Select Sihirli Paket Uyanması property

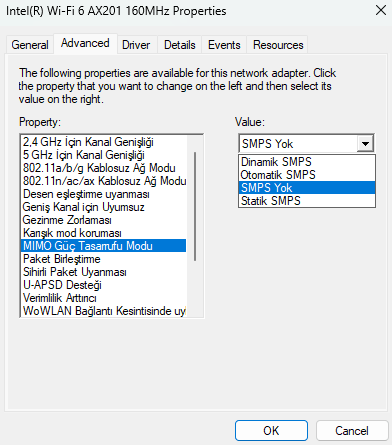point(104,272)
